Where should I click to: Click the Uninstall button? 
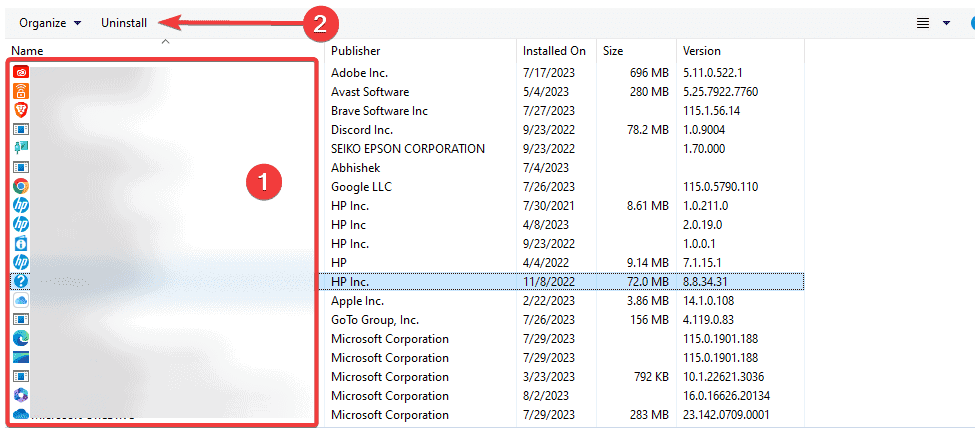[x=124, y=23]
